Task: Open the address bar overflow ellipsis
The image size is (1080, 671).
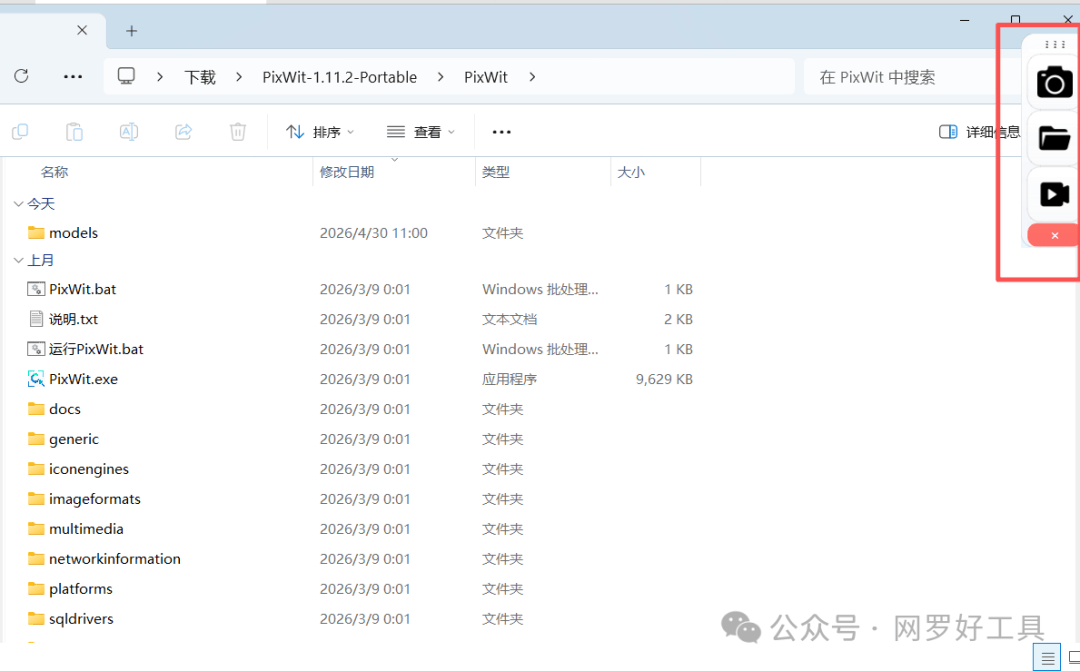Action: coord(72,76)
